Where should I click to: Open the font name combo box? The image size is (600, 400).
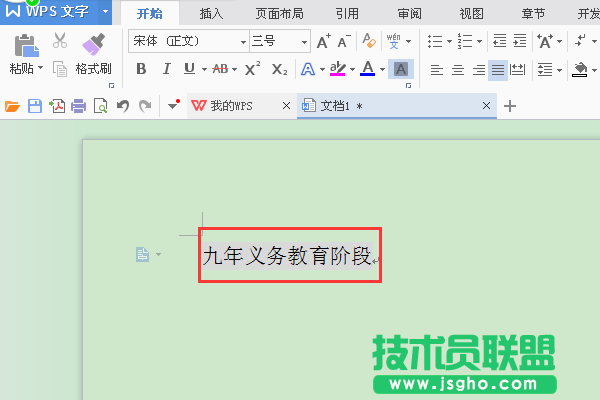189,41
